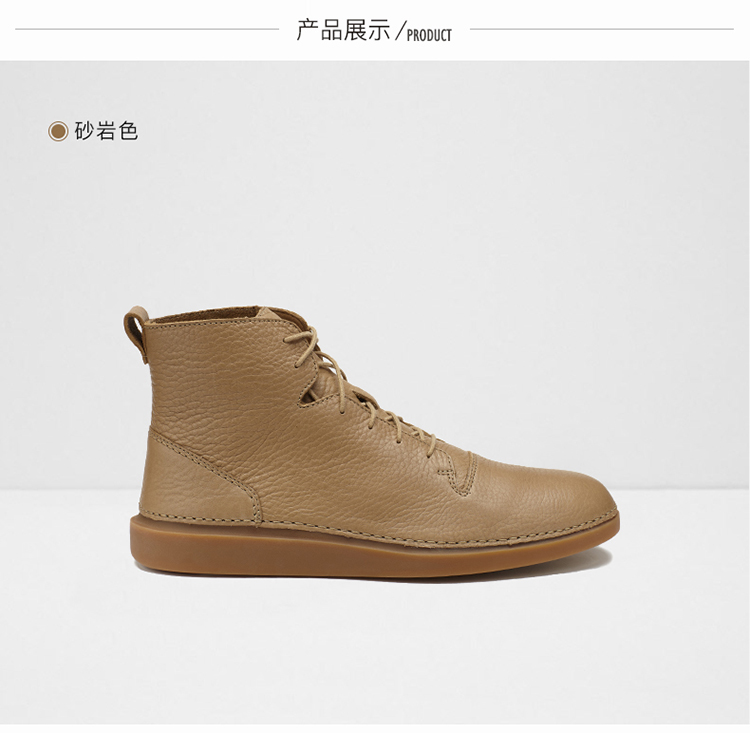Click the slash between 产品展示 and PRODUCT
The width and height of the screenshot is (750, 733).
pyautogui.click(x=400, y=30)
